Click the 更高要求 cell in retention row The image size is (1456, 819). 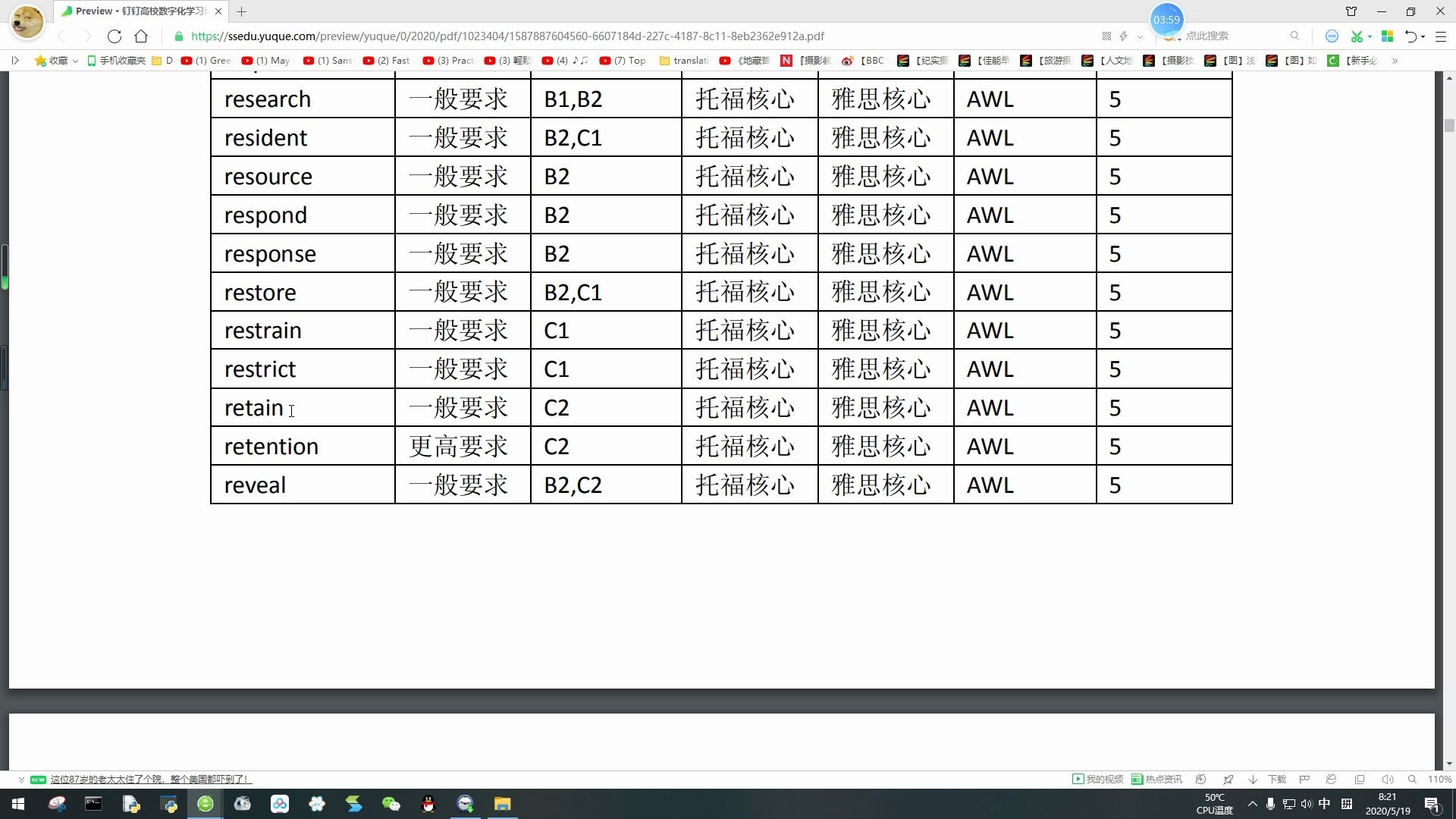point(463,446)
